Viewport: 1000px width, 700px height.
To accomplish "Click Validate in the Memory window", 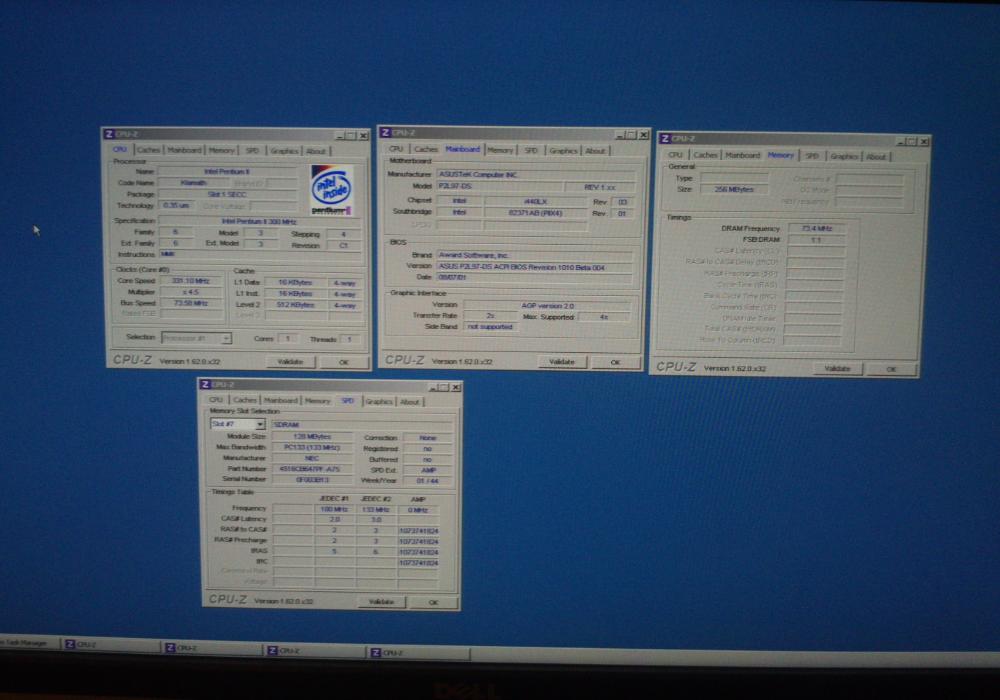I will click(837, 368).
